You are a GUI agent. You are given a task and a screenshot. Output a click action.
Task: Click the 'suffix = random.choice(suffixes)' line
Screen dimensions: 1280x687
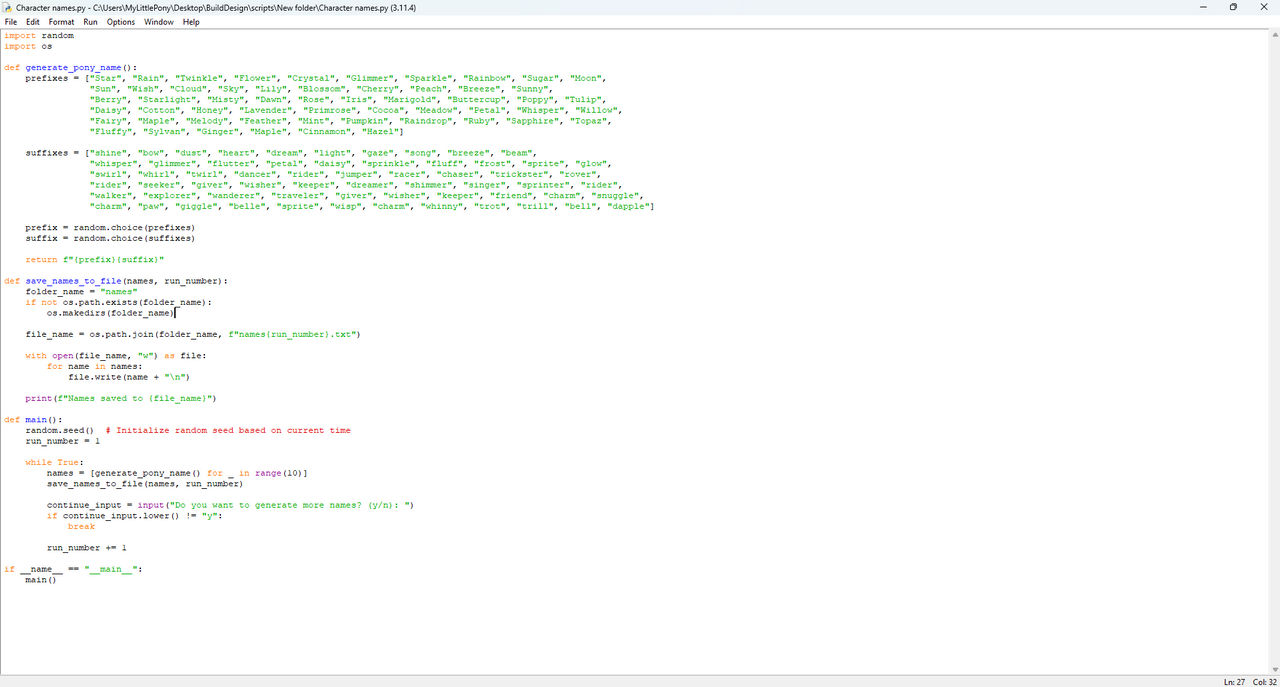point(110,239)
